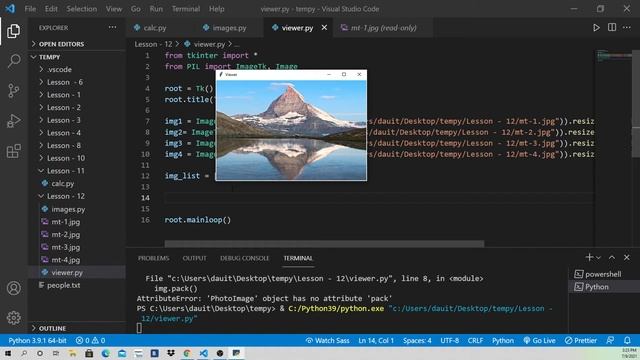Open Microsoft Edge from taskbar

pyautogui.click(x=105, y=353)
